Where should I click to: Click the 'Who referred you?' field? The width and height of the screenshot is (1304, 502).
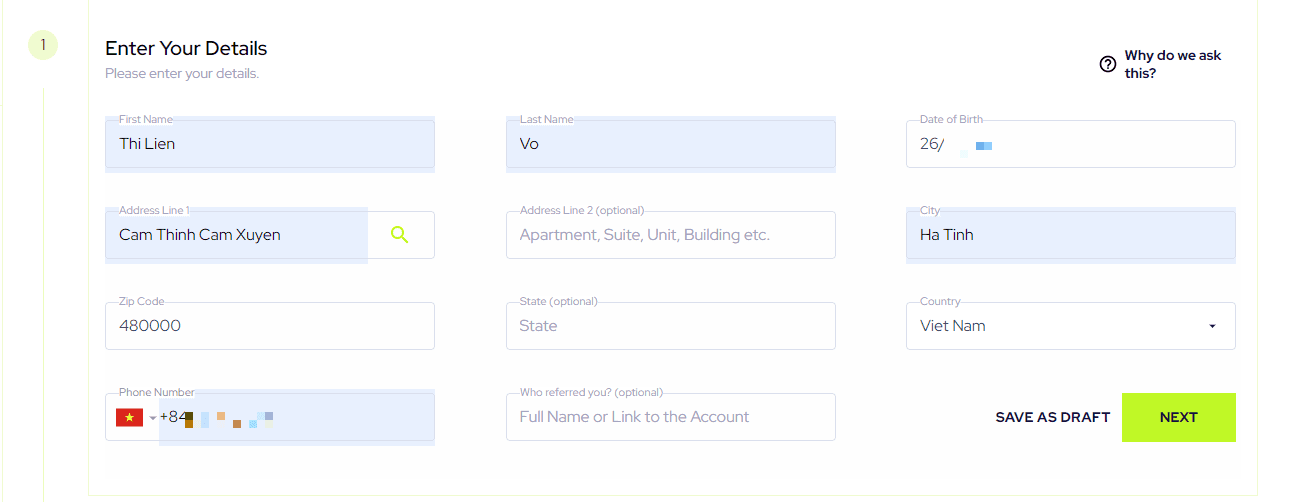(x=671, y=417)
